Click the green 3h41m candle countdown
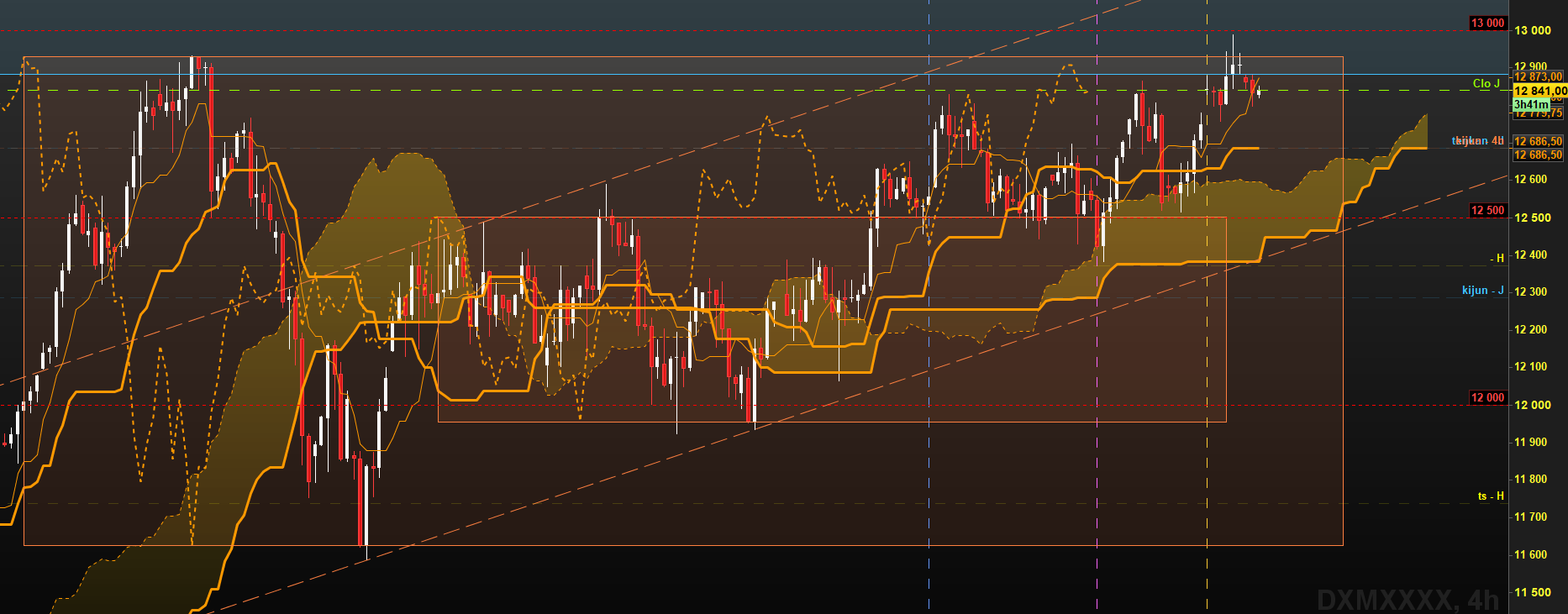The width and height of the screenshot is (1568, 614). (1530, 104)
